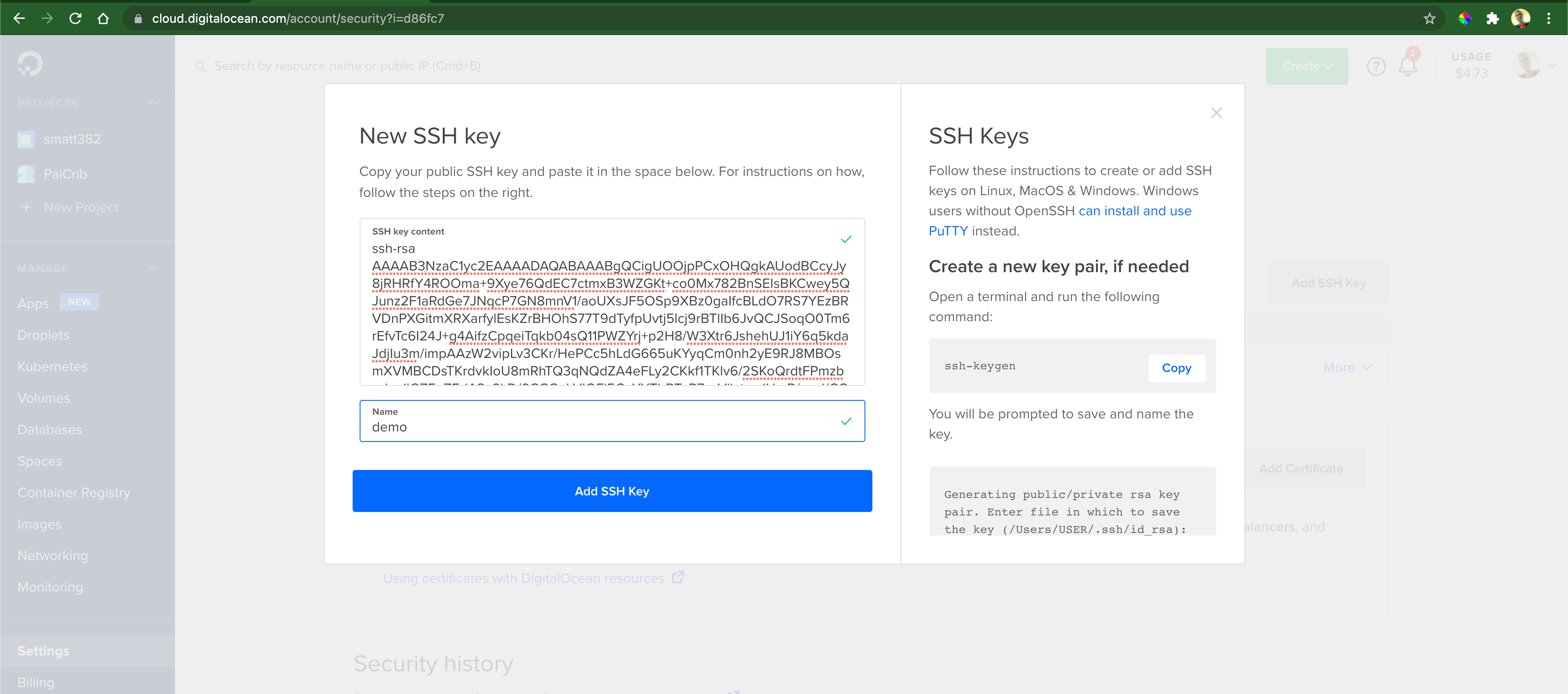This screenshot has width=1568, height=694.
Task: Select the smatt382 project icon
Action: tap(25, 139)
